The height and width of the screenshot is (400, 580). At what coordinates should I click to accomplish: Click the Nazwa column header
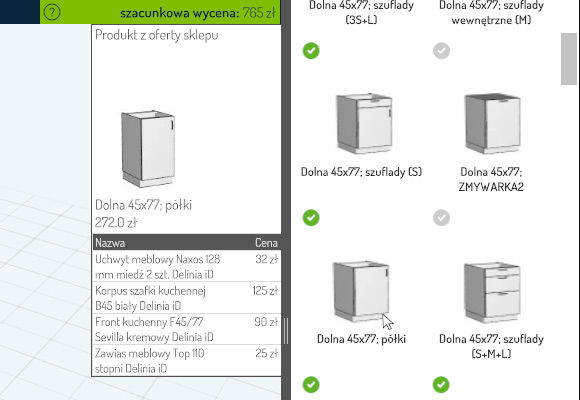coord(110,243)
